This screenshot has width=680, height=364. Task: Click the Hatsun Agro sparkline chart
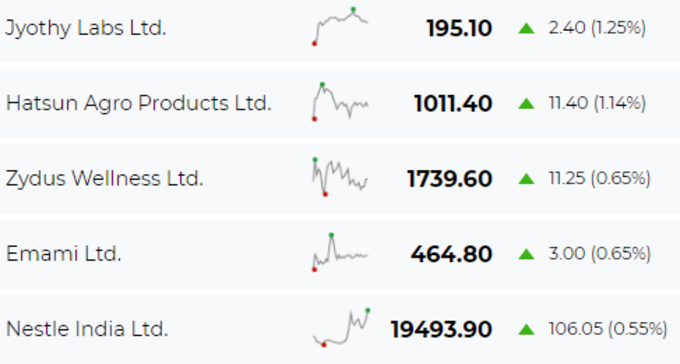[x=340, y=102]
